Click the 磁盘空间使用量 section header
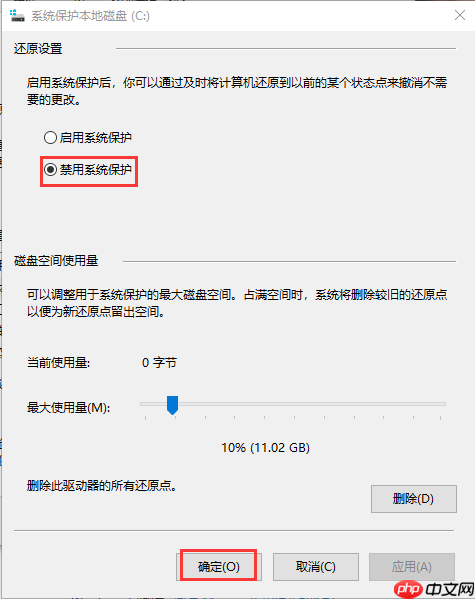 [56, 261]
